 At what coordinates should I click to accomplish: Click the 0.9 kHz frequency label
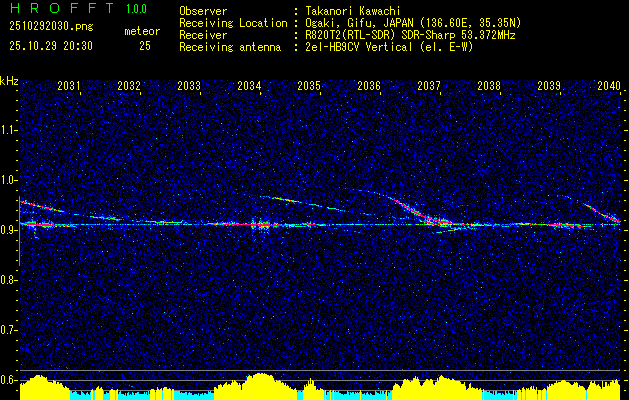8,230
